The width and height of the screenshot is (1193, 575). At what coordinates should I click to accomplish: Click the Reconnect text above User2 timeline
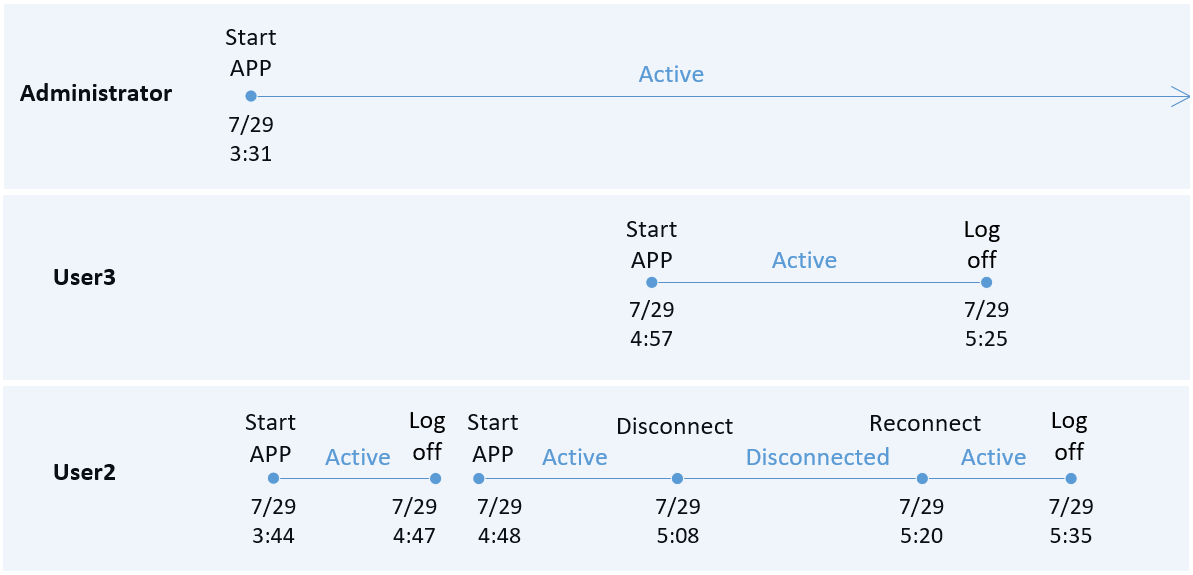pos(924,423)
